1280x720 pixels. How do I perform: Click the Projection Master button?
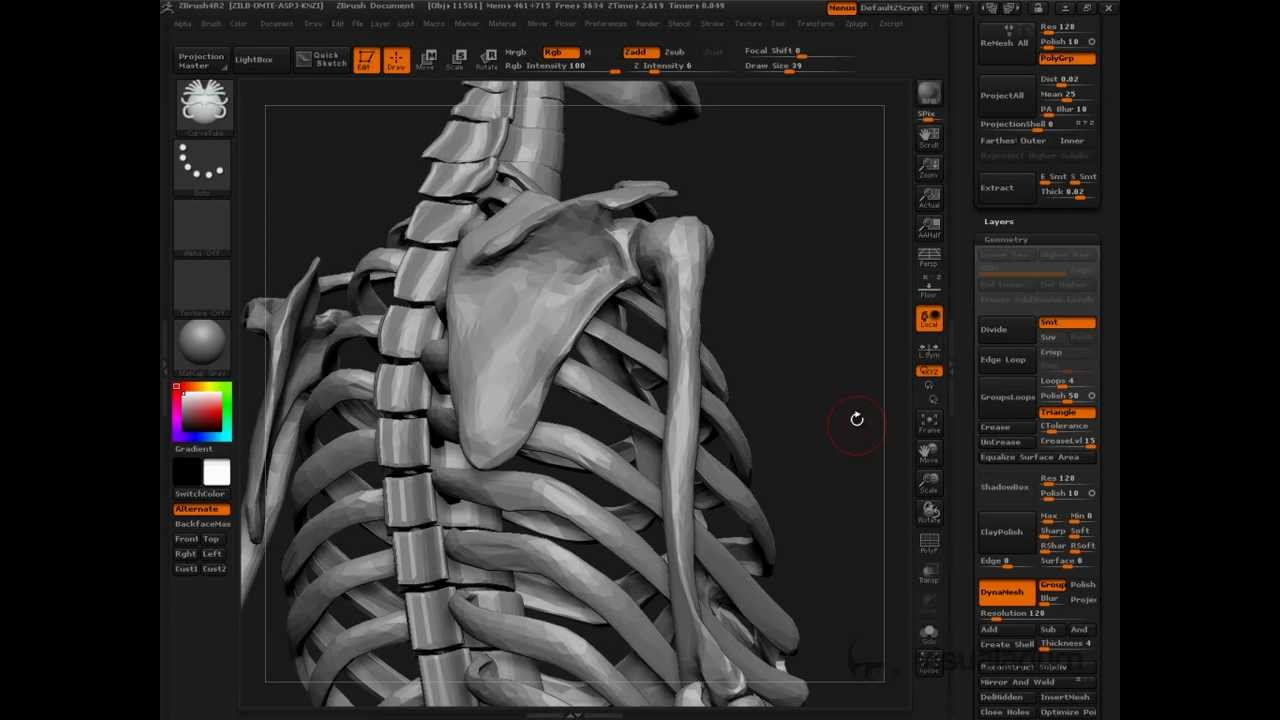pos(202,61)
